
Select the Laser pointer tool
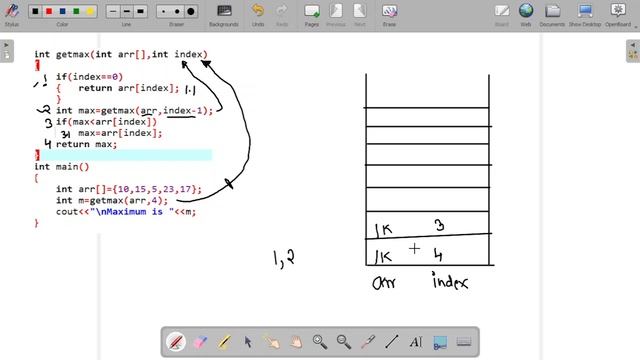(368, 342)
